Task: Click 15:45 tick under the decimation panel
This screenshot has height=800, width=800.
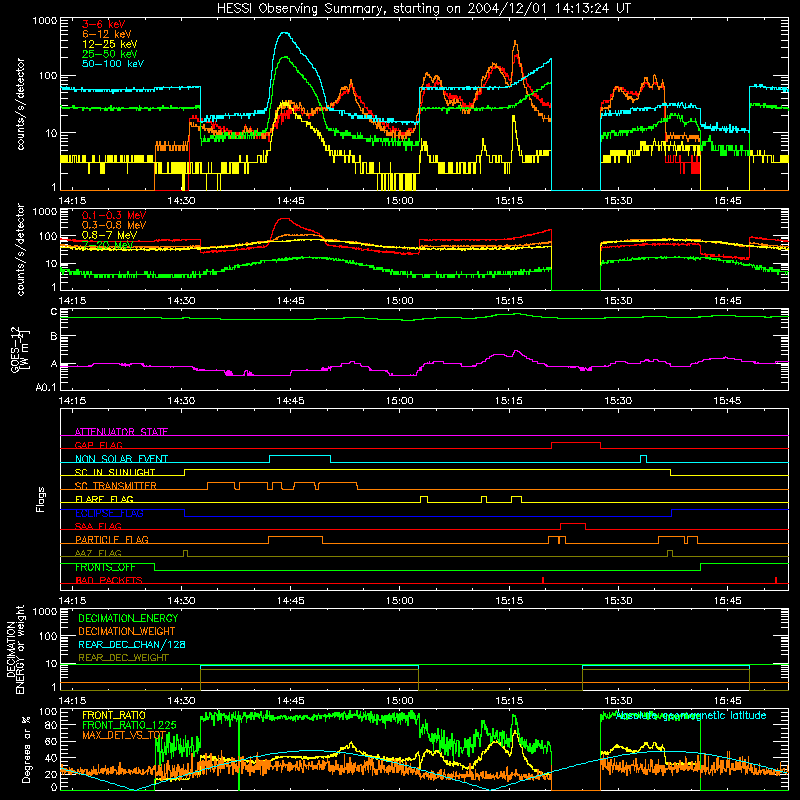Action: click(x=727, y=701)
